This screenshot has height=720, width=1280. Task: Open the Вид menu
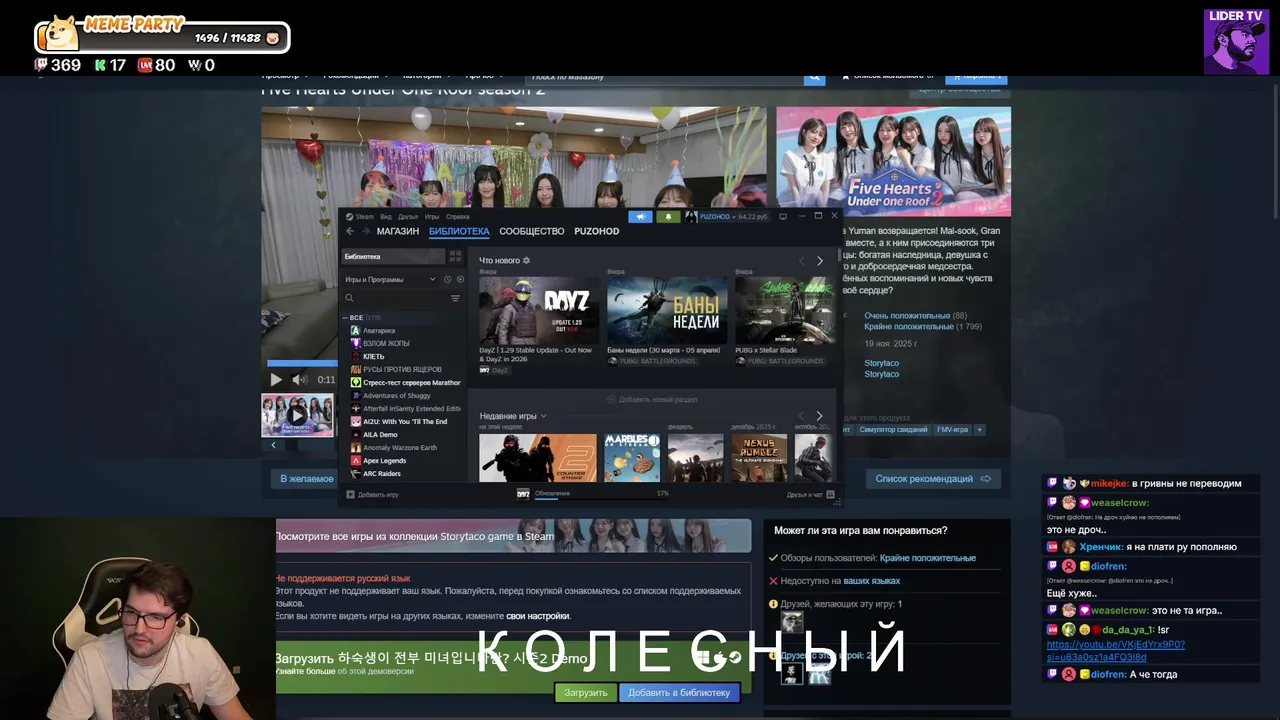tap(386, 216)
